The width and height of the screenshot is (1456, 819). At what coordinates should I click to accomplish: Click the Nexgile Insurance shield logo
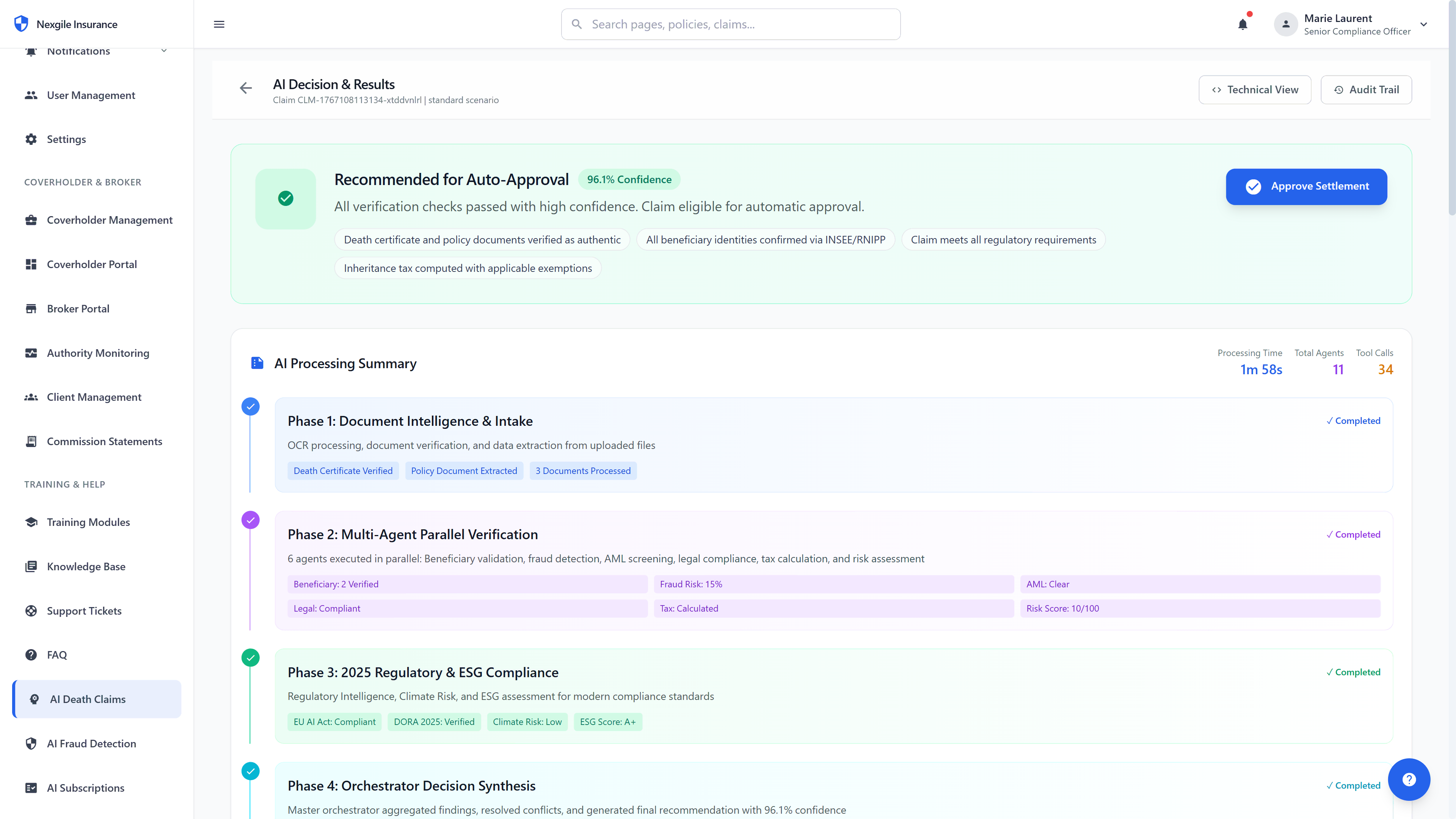click(21, 24)
